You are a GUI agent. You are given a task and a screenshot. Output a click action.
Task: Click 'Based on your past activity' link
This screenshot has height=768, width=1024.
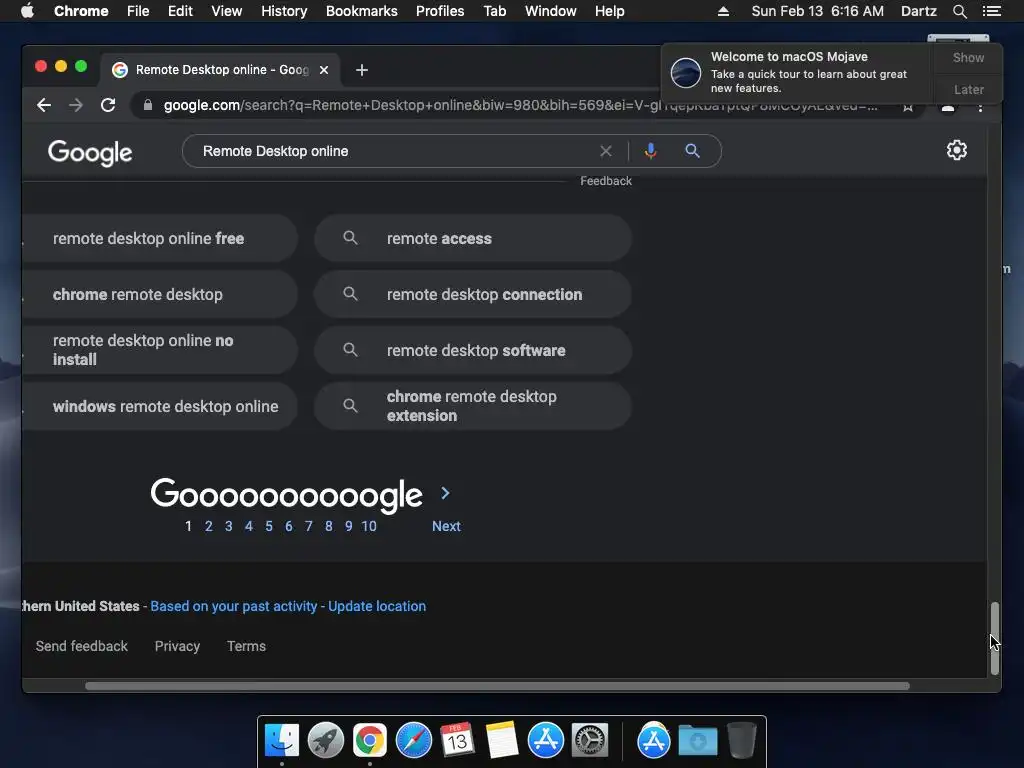coord(234,606)
